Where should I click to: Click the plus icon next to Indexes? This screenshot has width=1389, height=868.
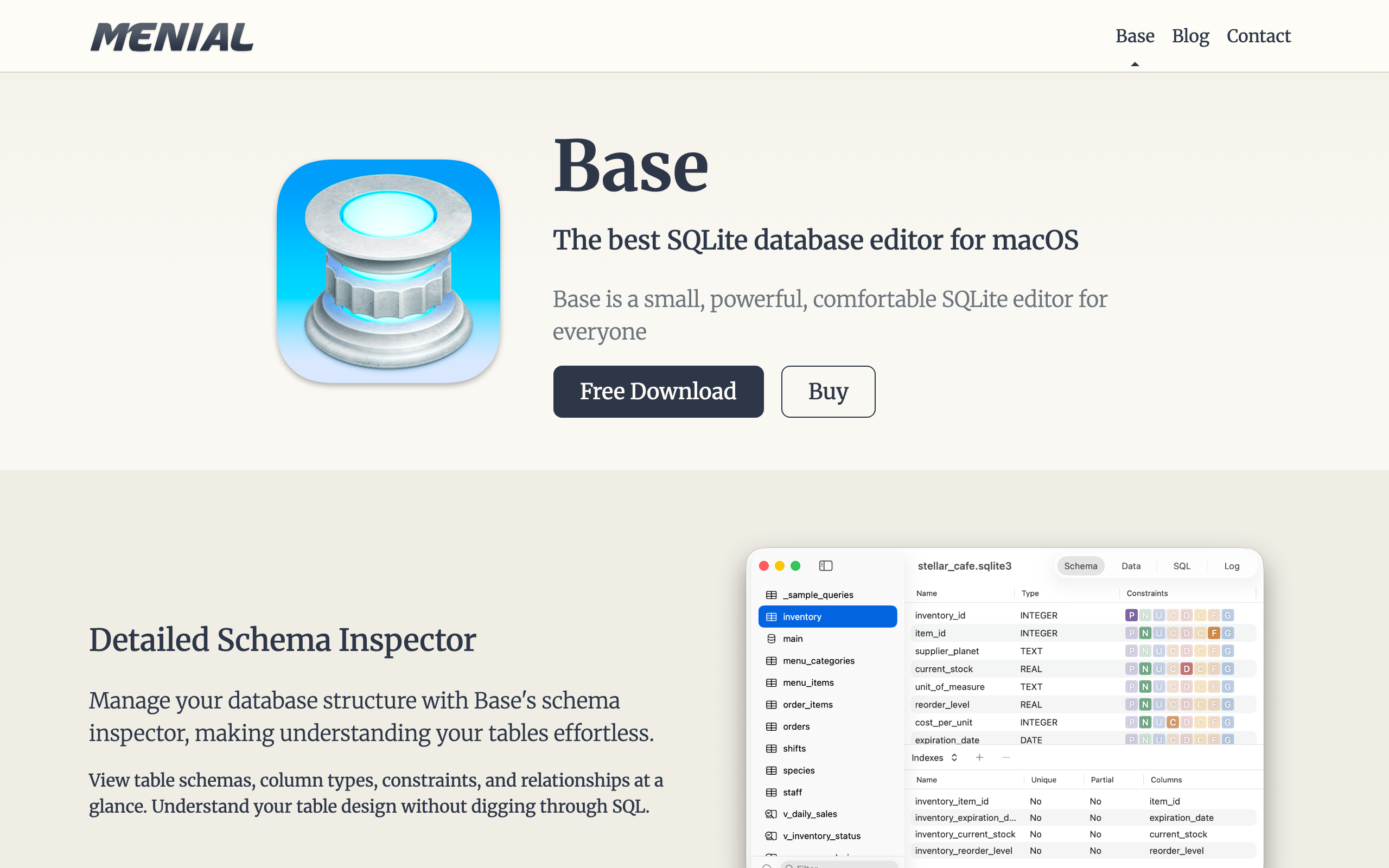point(979,757)
